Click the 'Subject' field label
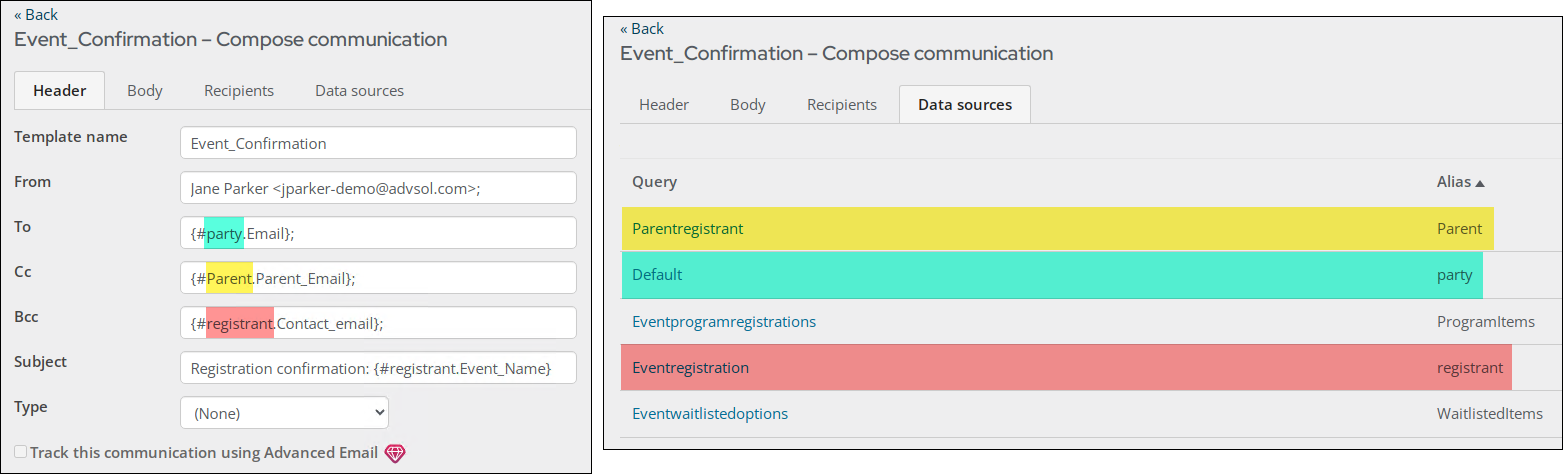The image size is (1563, 474). pos(40,361)
